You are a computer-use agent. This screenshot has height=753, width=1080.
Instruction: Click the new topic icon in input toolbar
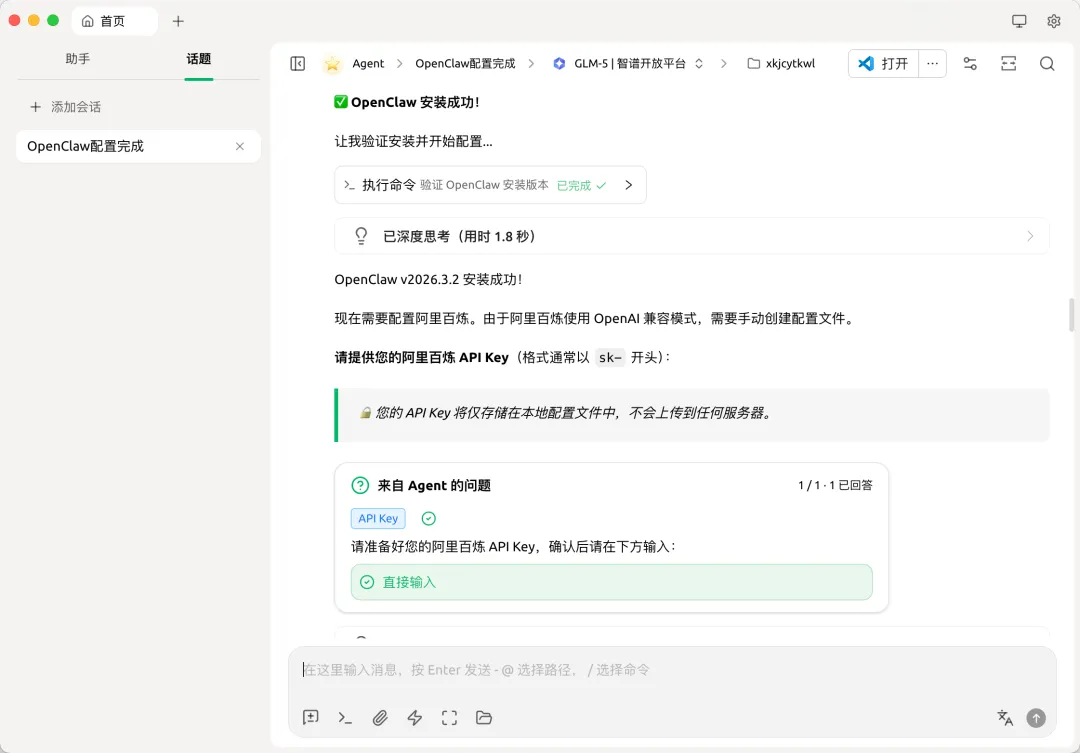pyautogui.click(x=311, y=718)
